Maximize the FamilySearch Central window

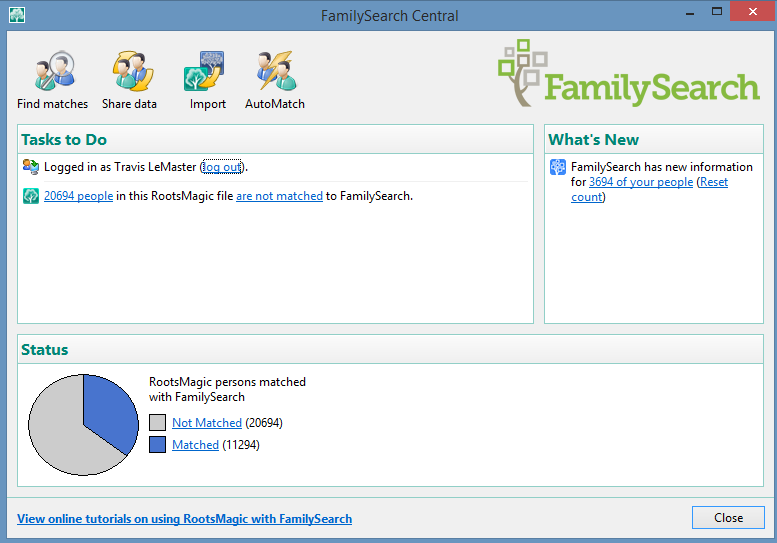click(x=717, y=12)
